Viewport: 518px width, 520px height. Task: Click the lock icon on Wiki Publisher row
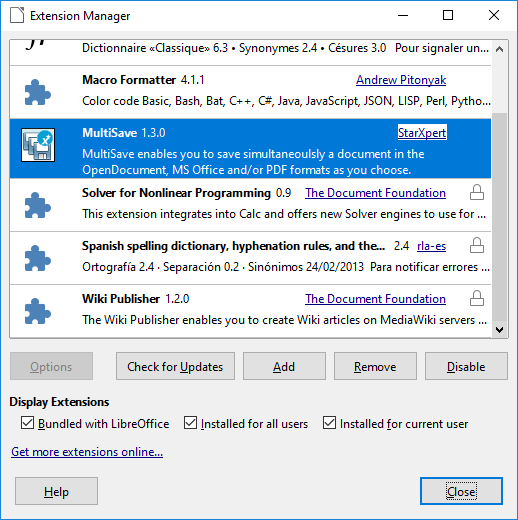(477, 298)
